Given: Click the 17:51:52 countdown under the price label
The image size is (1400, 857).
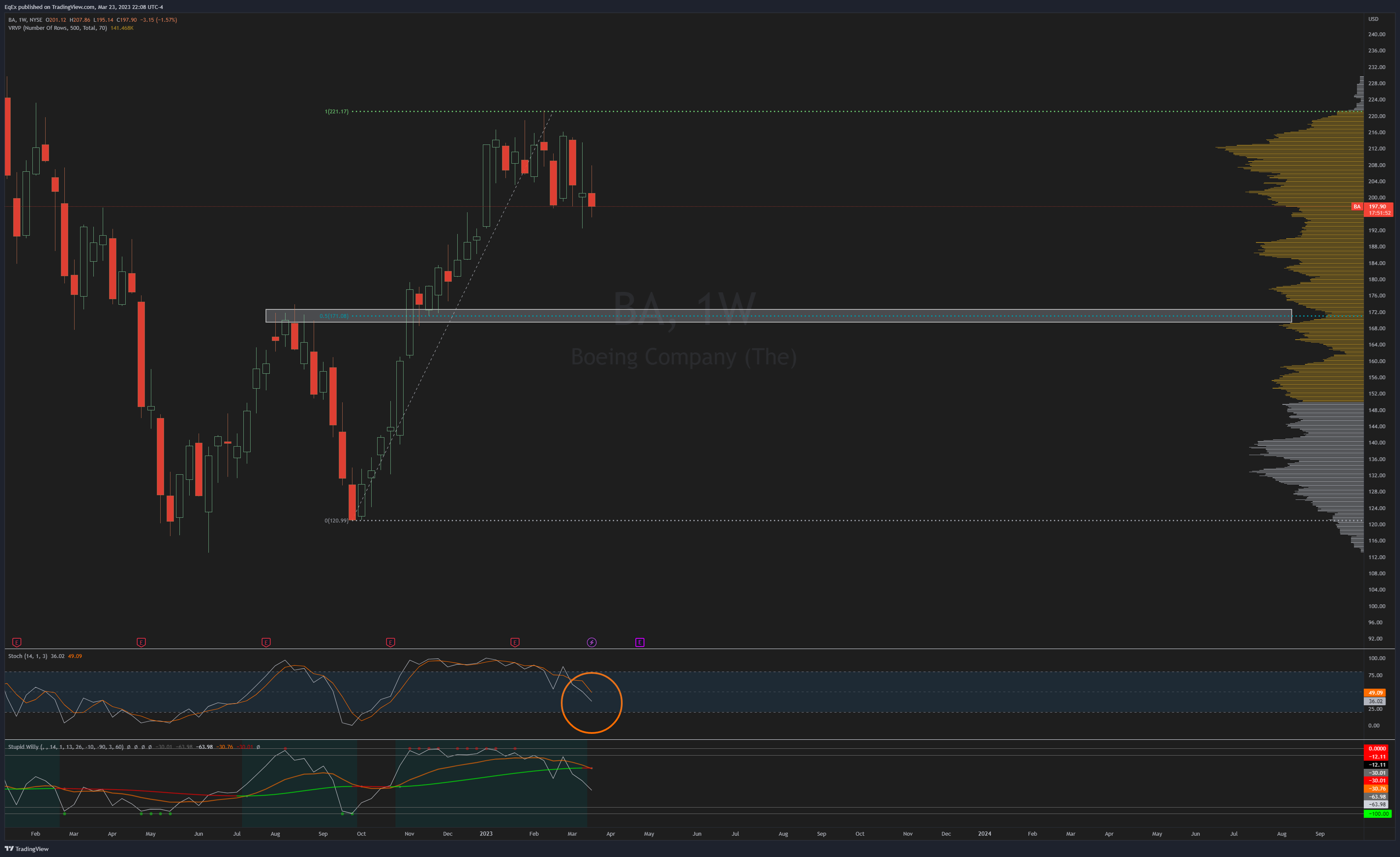Looking at the screenshot, I should pyautogui.click(x=1380, y=213).
